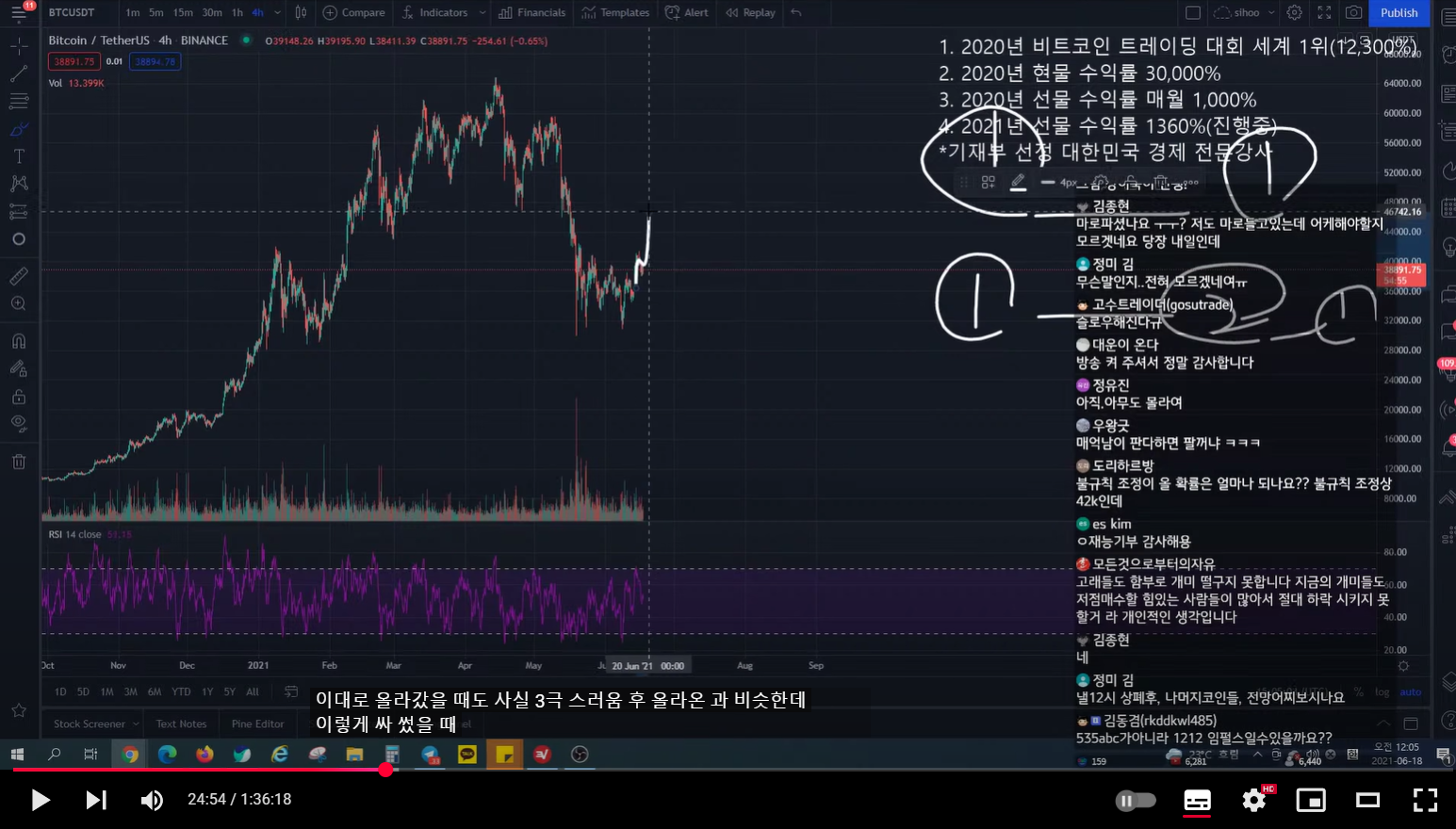The height and width of the screenshot is (829, 1456).
Task: Open the pencil line tool in drawing toolbar
Action: (x=1018, y=182)
